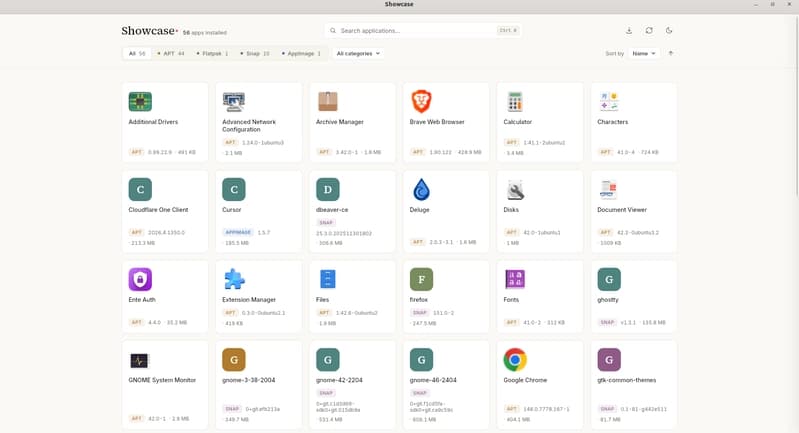
Task: Click the refresh icon in header
Action: [649, 31]
